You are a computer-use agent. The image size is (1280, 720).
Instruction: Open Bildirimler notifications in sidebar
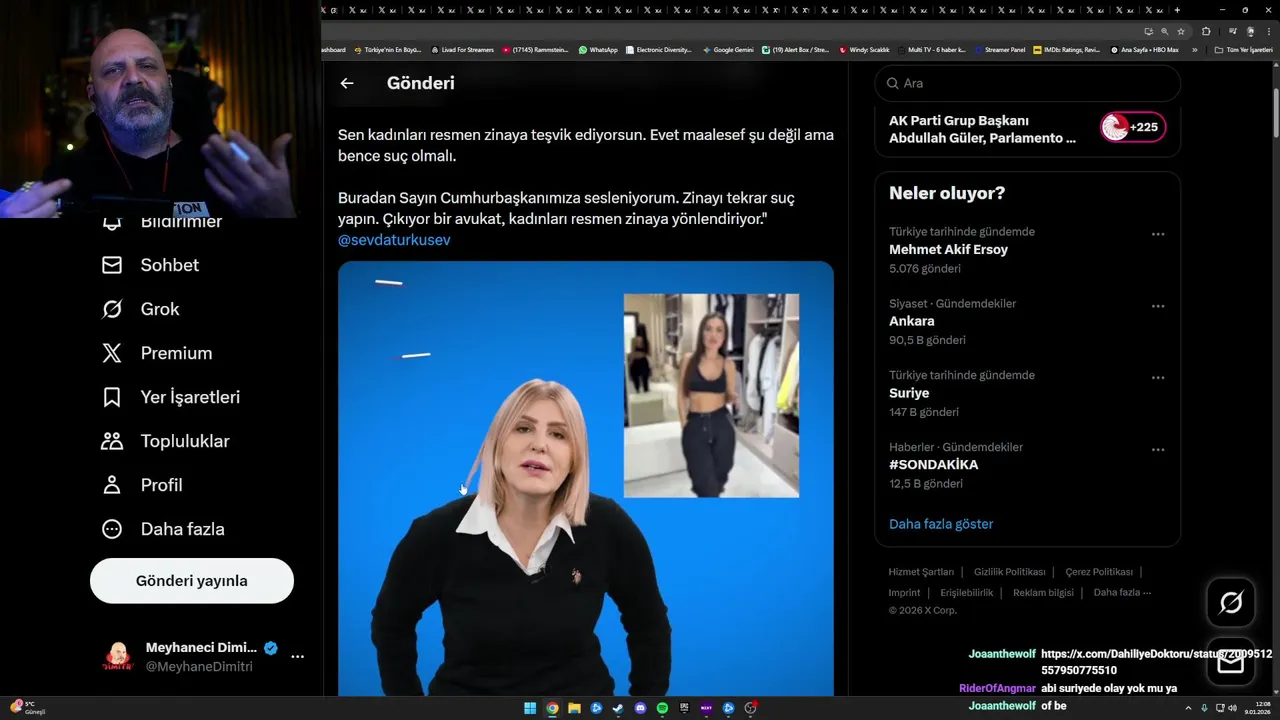coord(162,221)
